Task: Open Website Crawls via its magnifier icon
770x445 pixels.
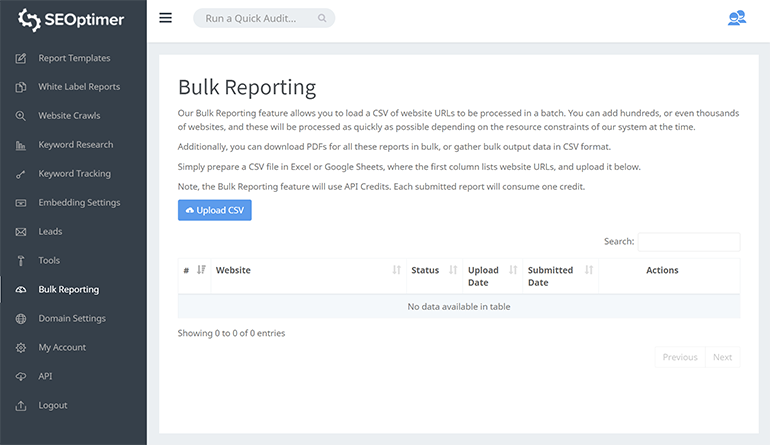Action: click(x=20, y=116)
